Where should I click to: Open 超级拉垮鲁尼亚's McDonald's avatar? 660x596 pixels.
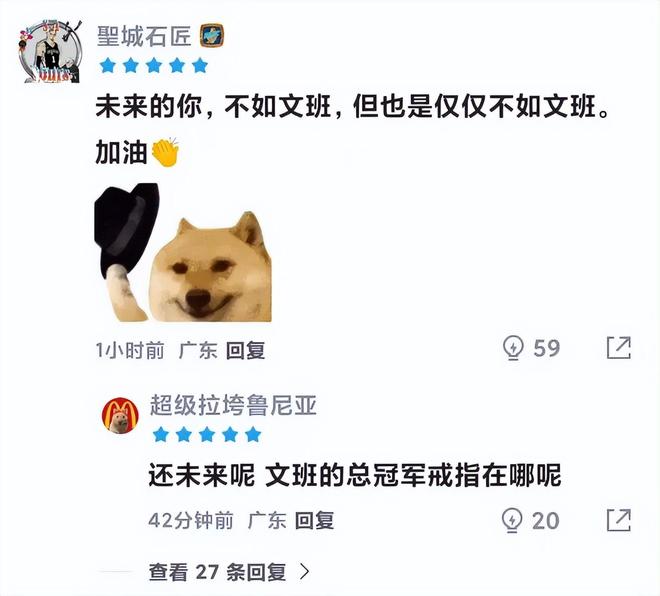(120, 415)
